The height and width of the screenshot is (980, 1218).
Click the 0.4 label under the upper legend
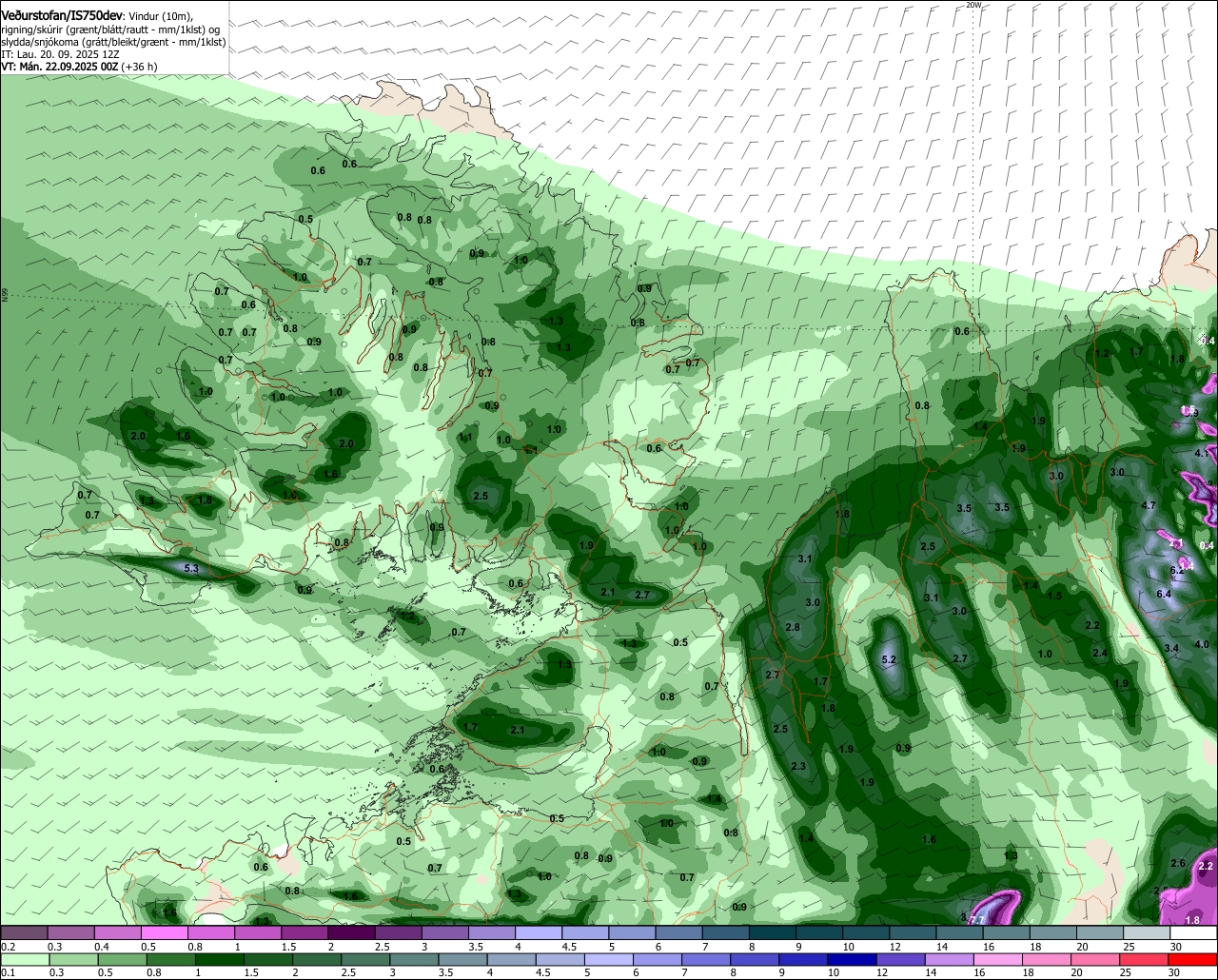(102, 947)
